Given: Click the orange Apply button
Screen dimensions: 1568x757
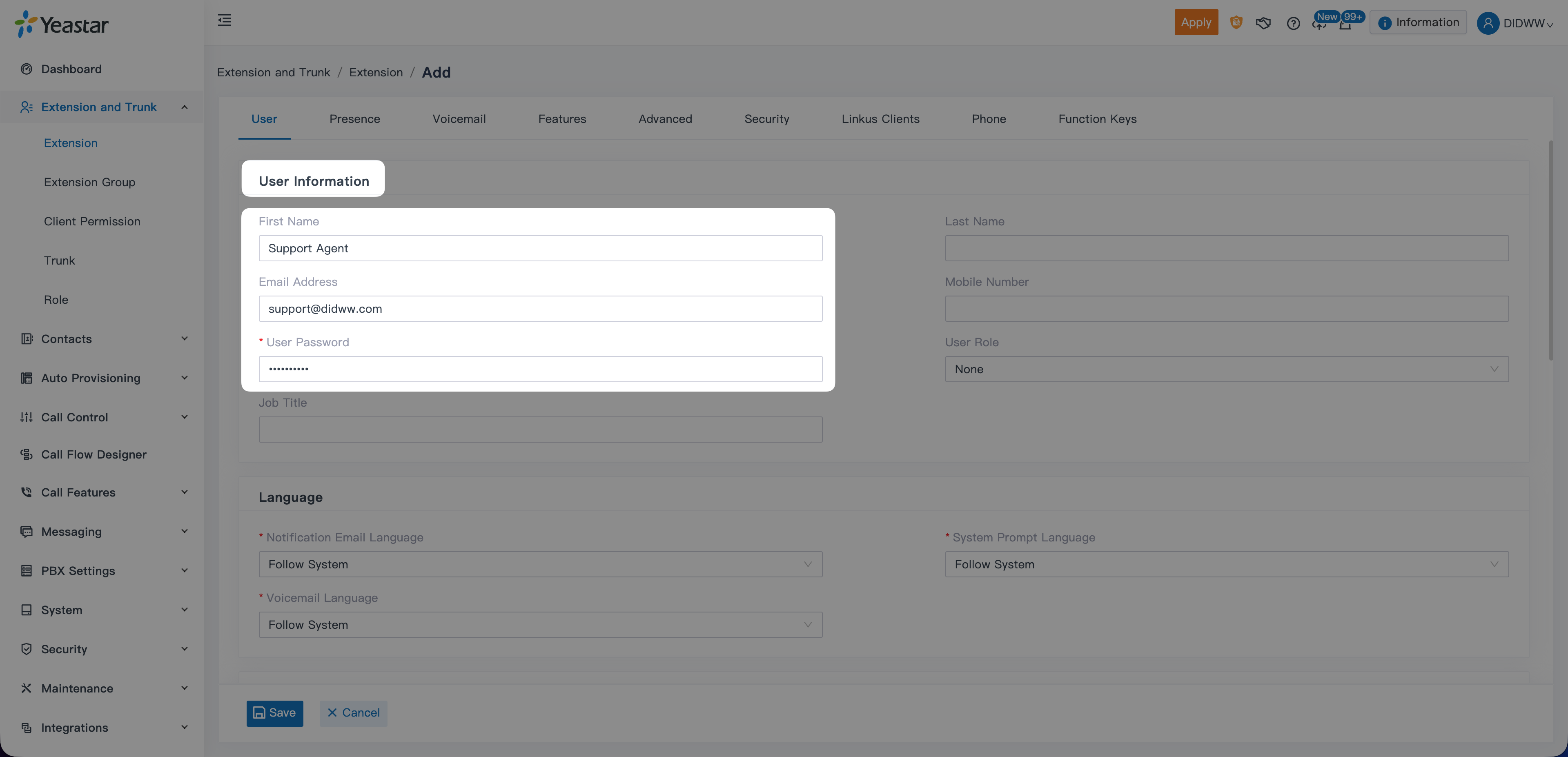Looking at the screenshot, I should point(1196,22).
